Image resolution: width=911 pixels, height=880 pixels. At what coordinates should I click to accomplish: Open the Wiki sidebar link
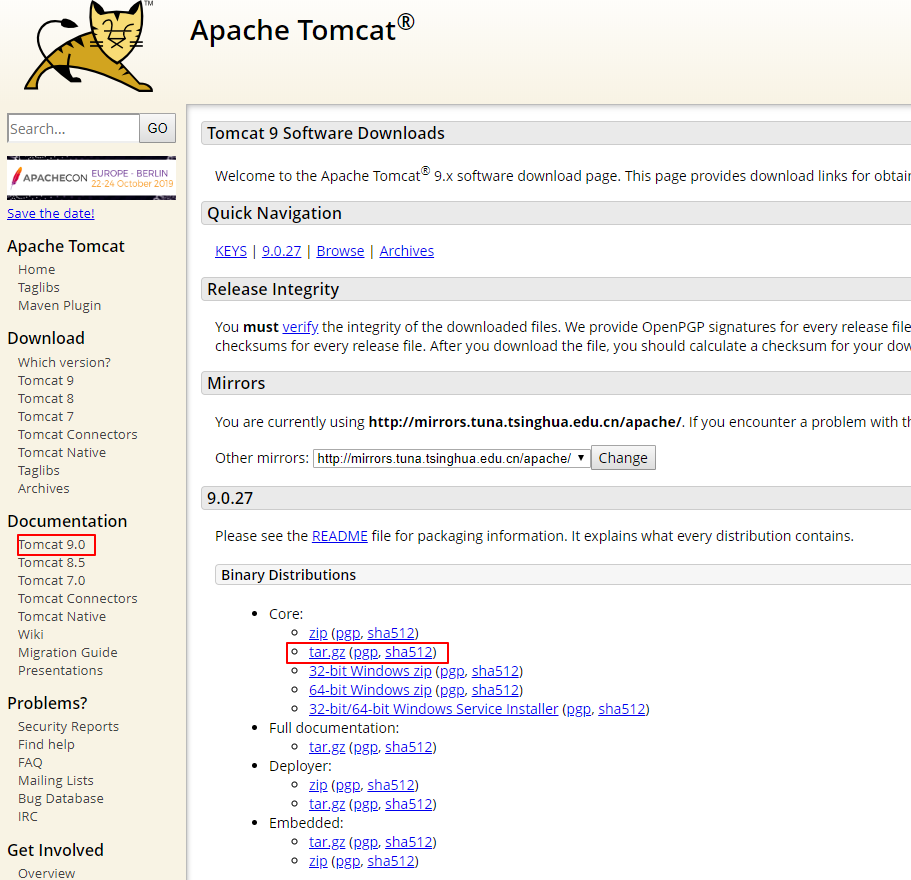[31, 634]
